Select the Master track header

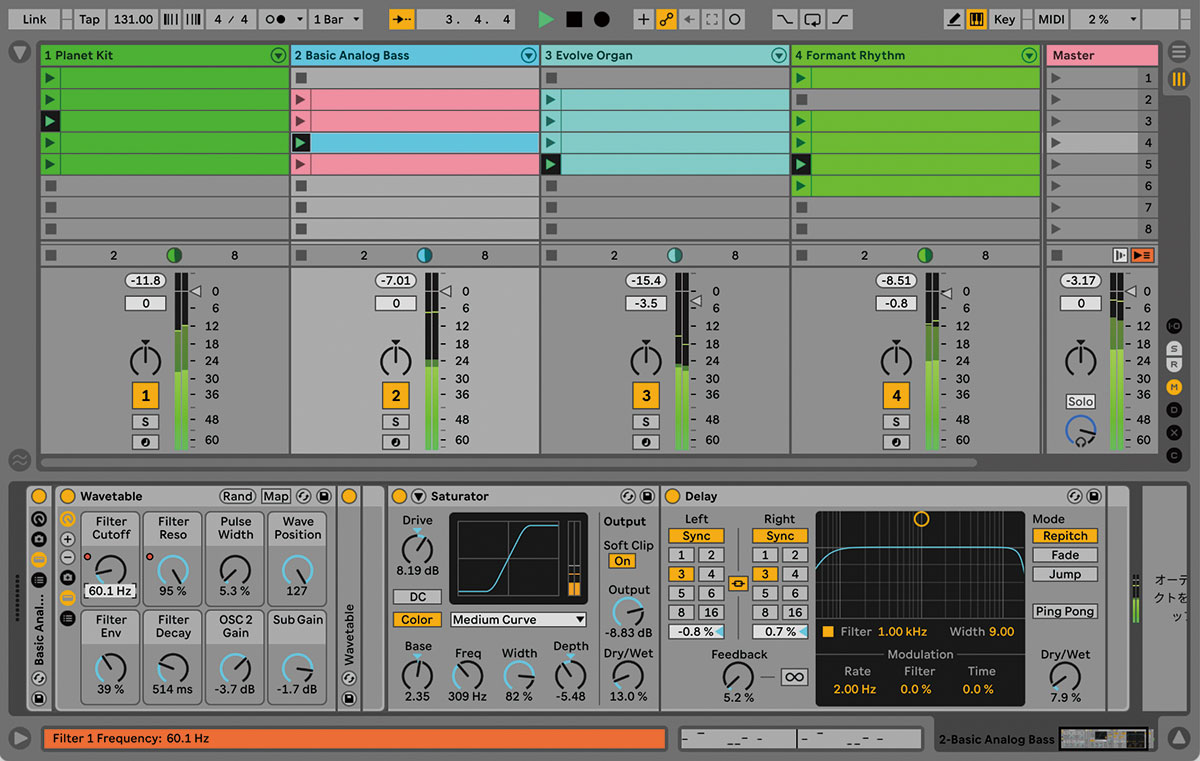click(x=1102, y=55)
